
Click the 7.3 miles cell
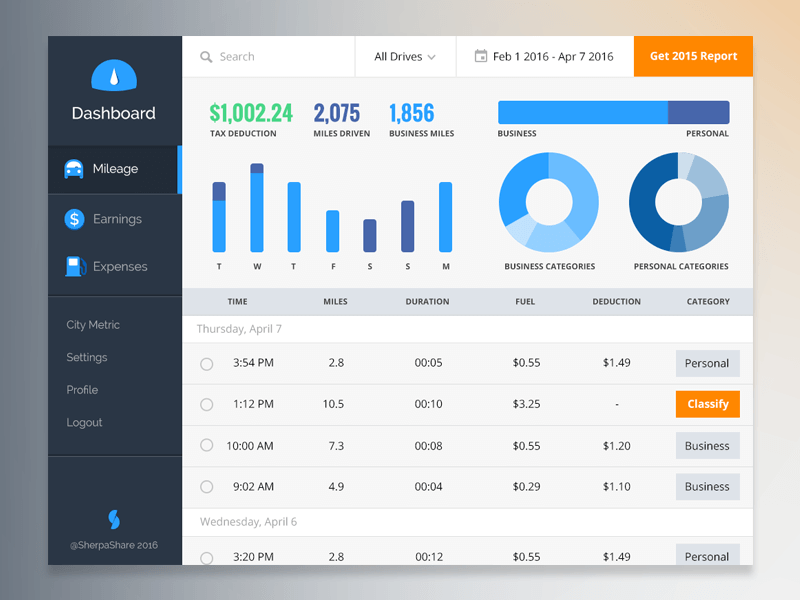point(336,446)
